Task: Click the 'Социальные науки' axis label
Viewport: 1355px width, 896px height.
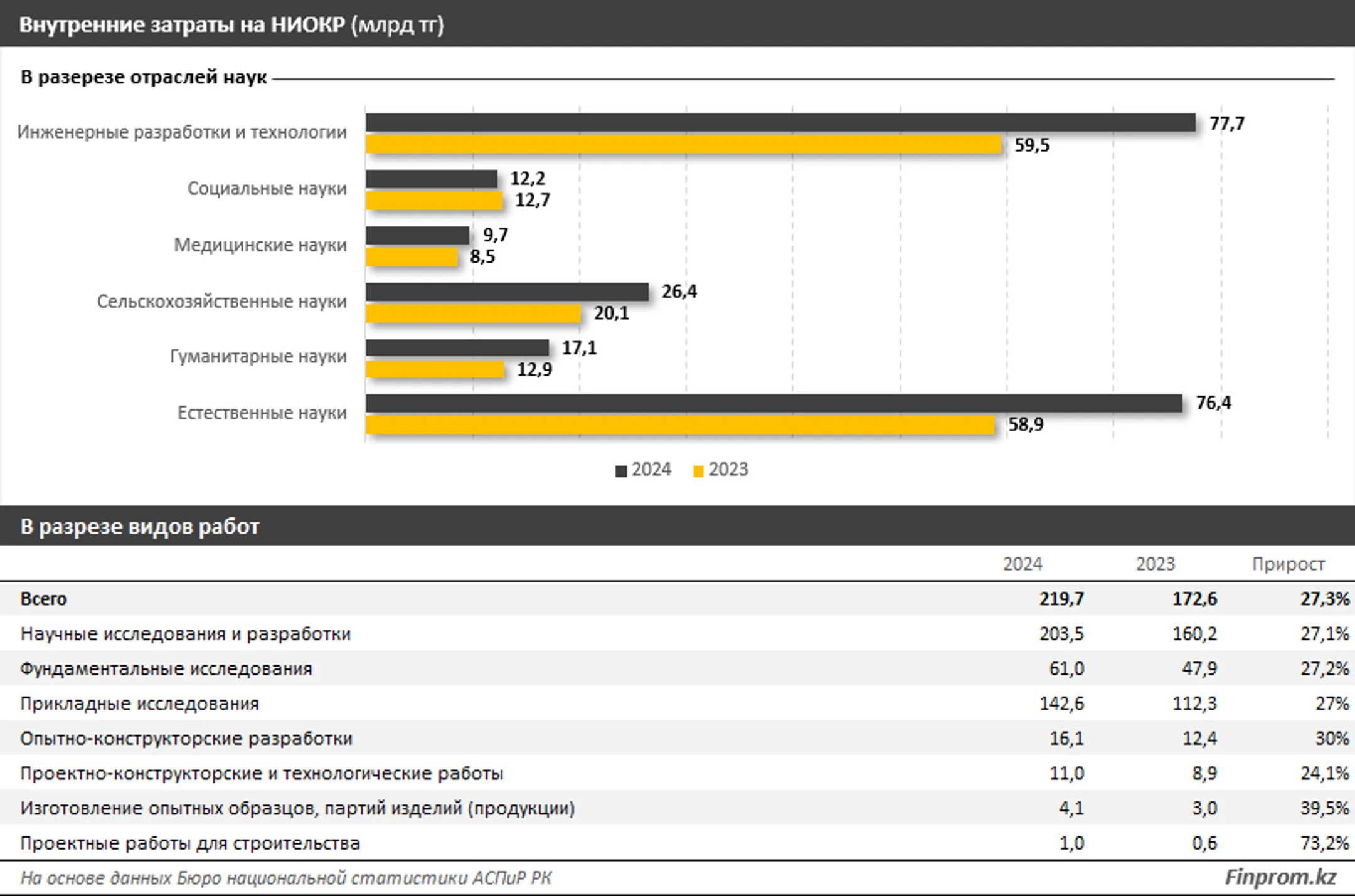Action: (x=267, y=189)
